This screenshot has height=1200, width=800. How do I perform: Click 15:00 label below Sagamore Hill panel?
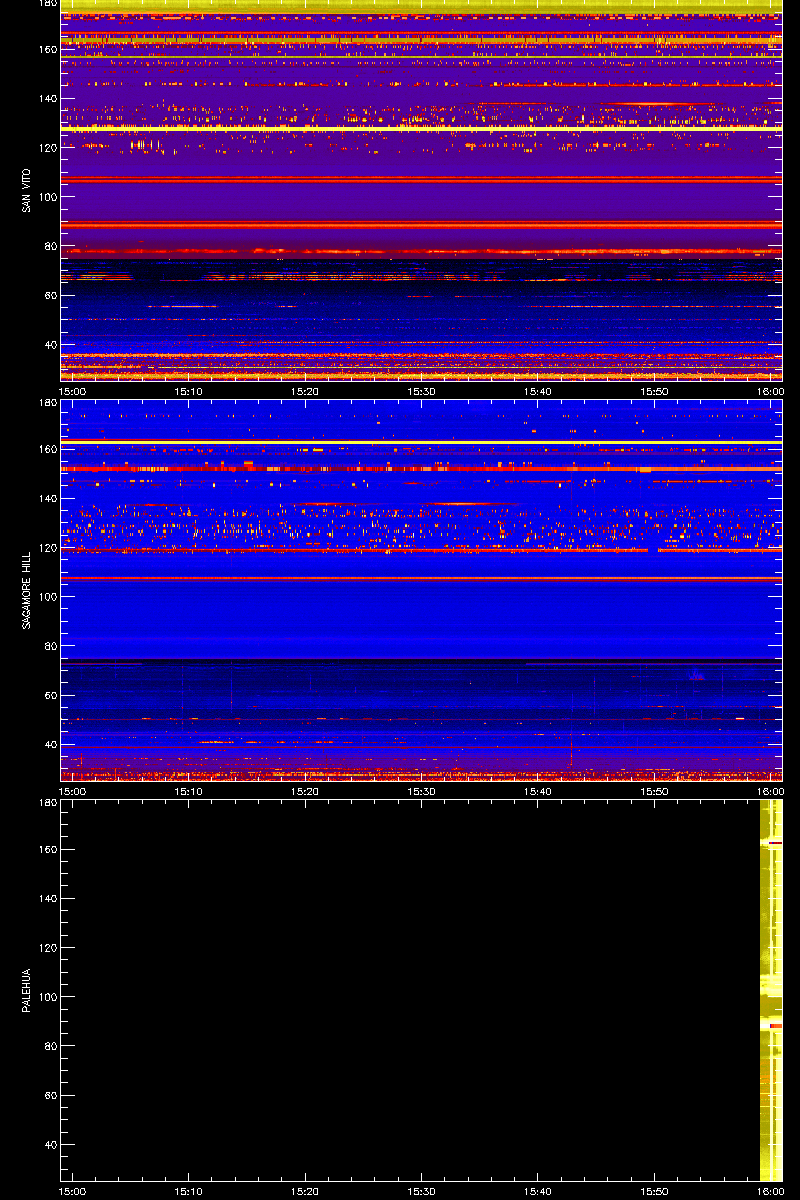(x=73, y=791)
